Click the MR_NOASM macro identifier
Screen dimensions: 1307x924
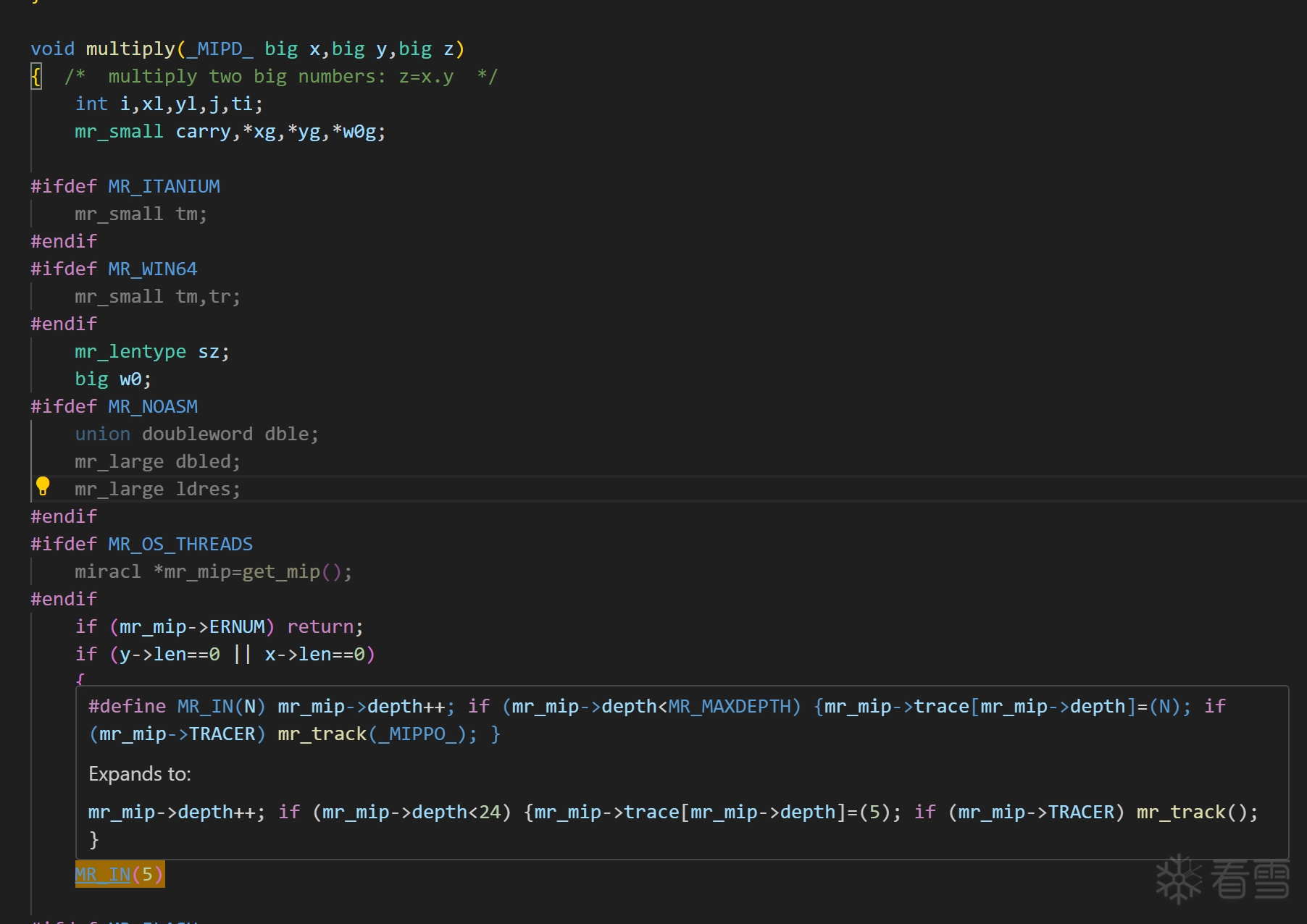tap(152, 406)
